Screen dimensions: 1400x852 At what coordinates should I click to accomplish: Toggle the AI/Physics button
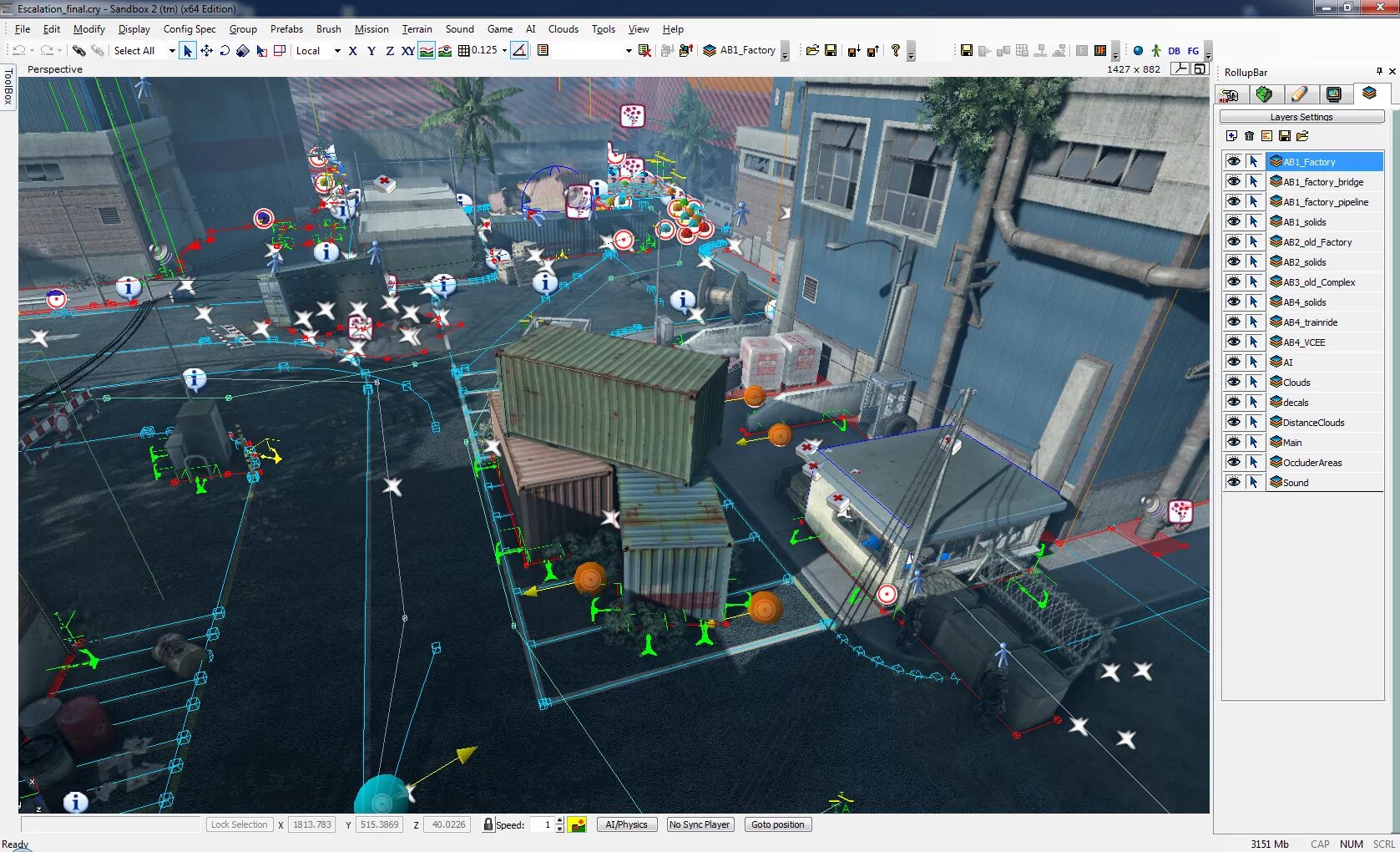coord(626,824)
